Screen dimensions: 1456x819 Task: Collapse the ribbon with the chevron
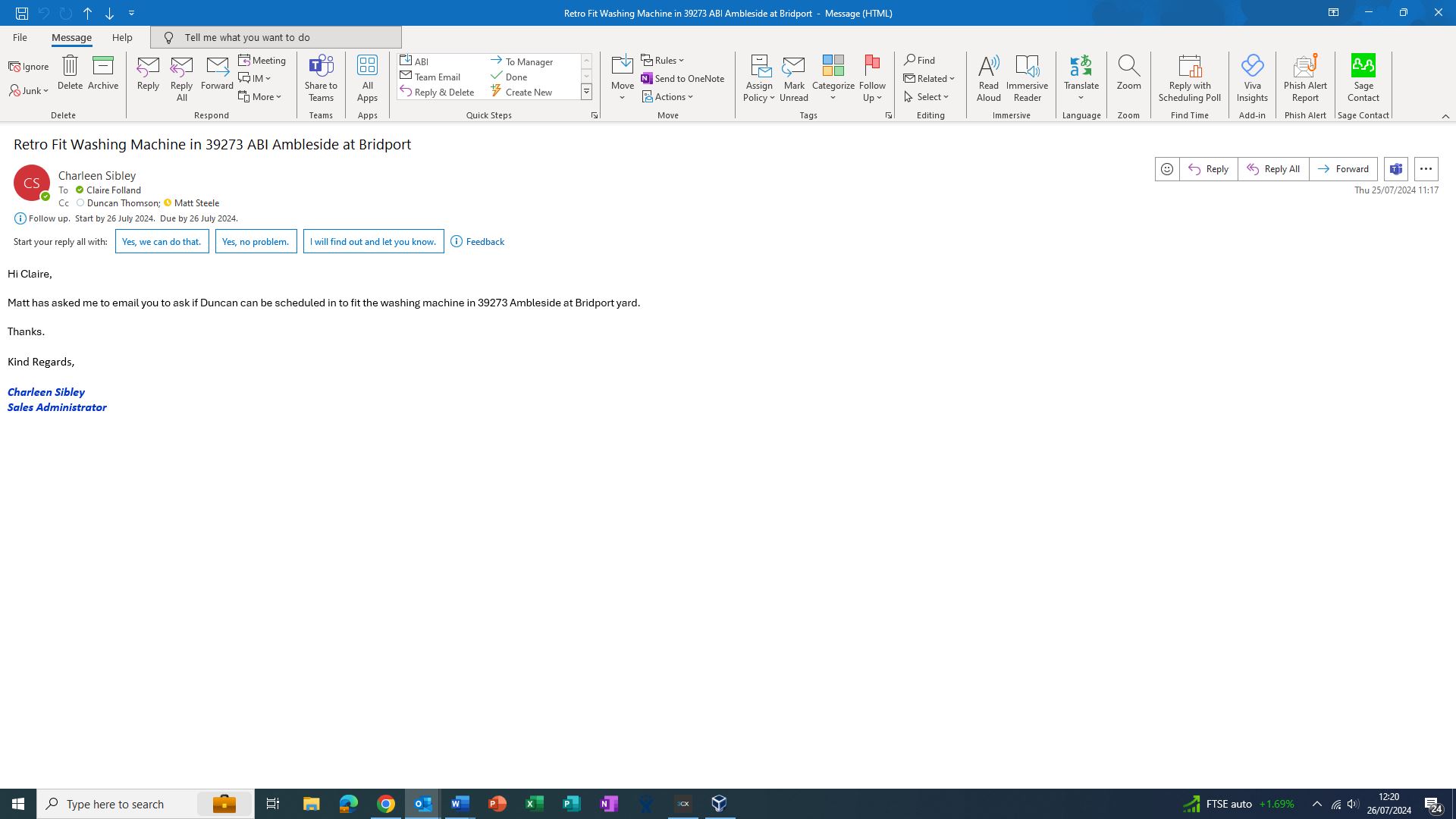pyautogui.click(x=1445, y=116)
